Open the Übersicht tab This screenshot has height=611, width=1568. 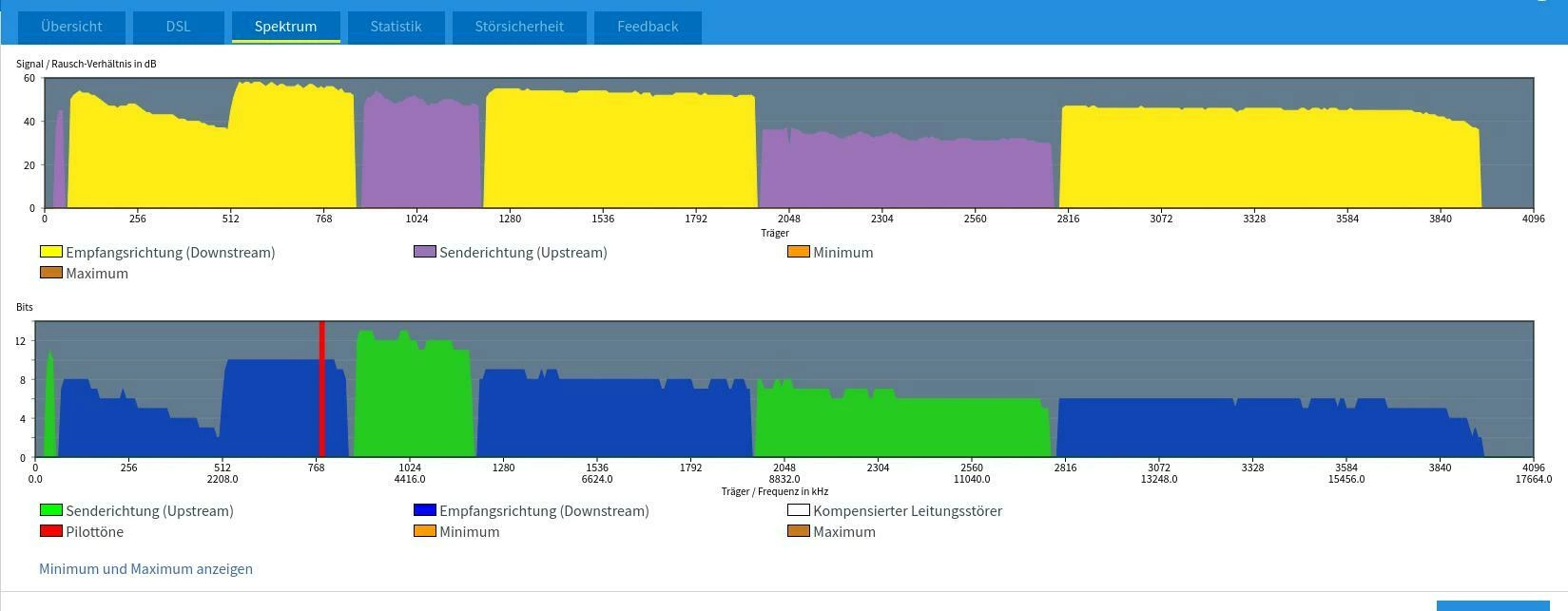click(72, 27)
